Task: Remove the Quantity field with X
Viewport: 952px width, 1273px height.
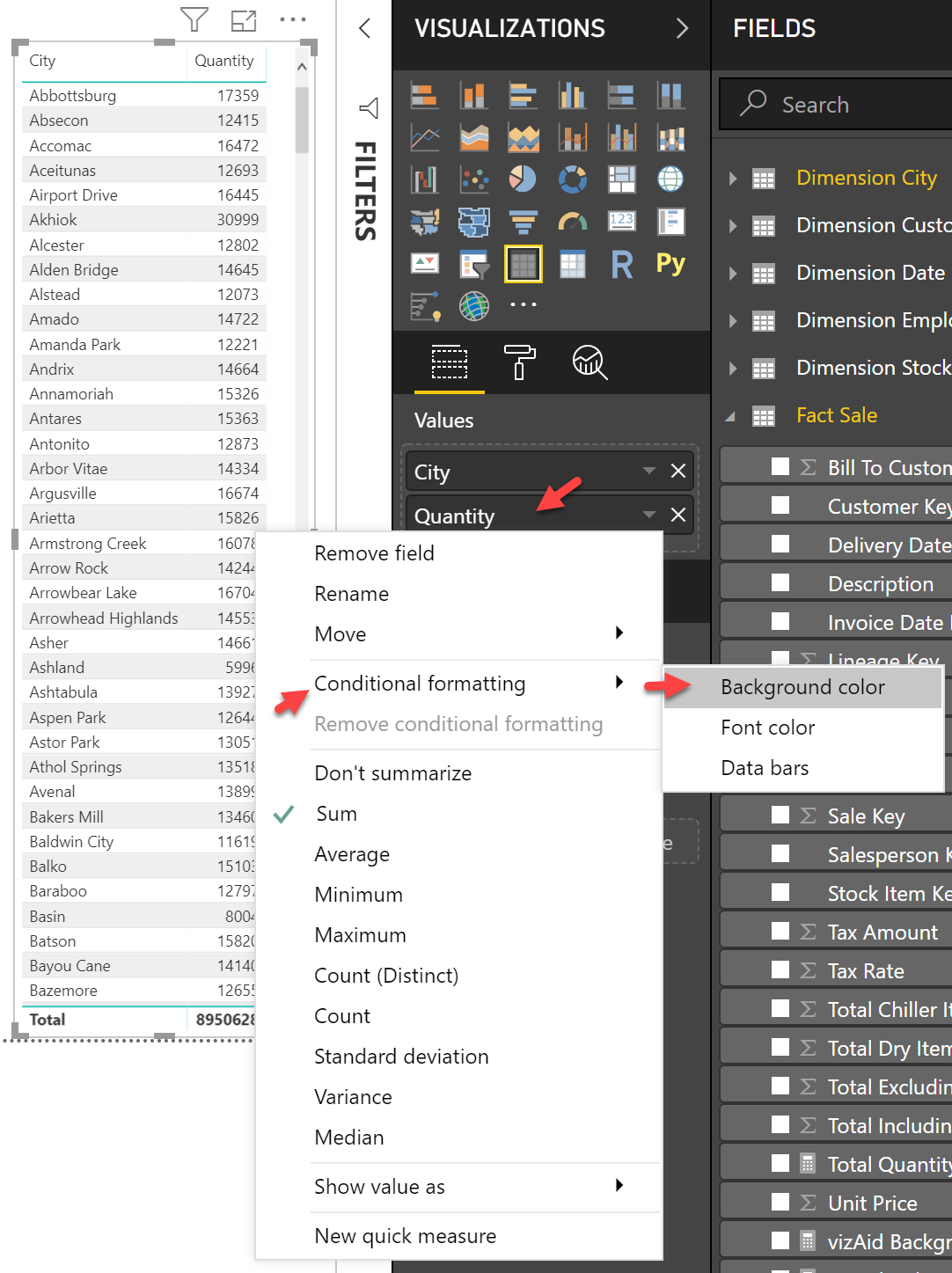Action: pyautogui.click(x=677, y=515)
